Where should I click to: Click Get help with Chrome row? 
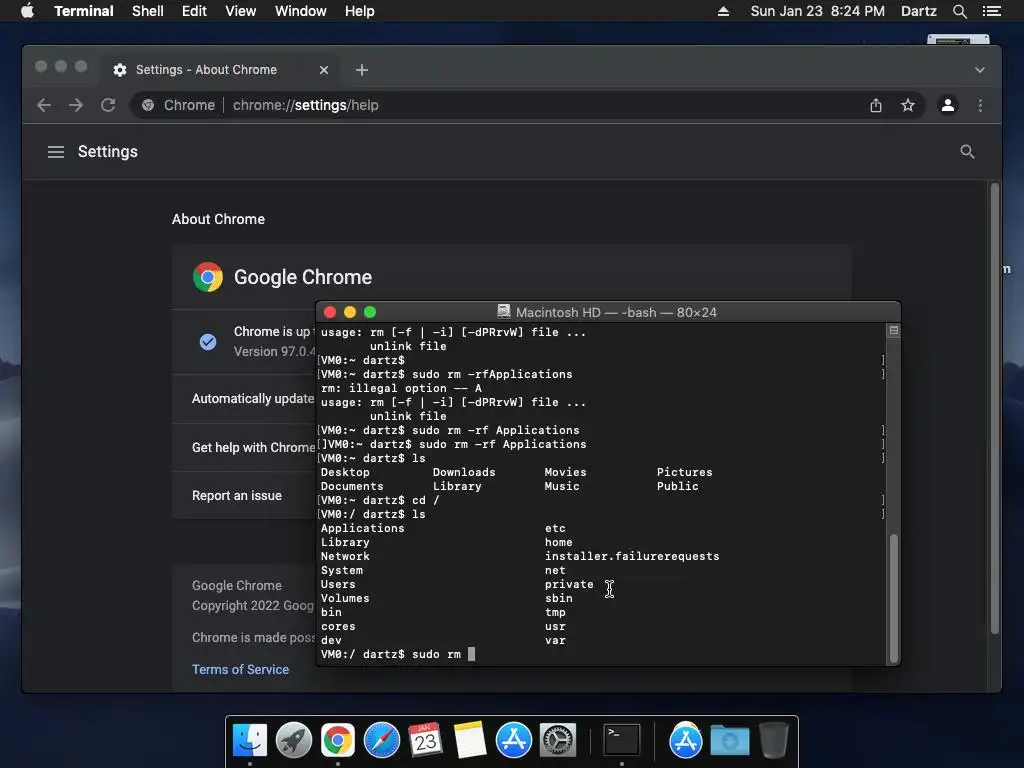[253, 447]
